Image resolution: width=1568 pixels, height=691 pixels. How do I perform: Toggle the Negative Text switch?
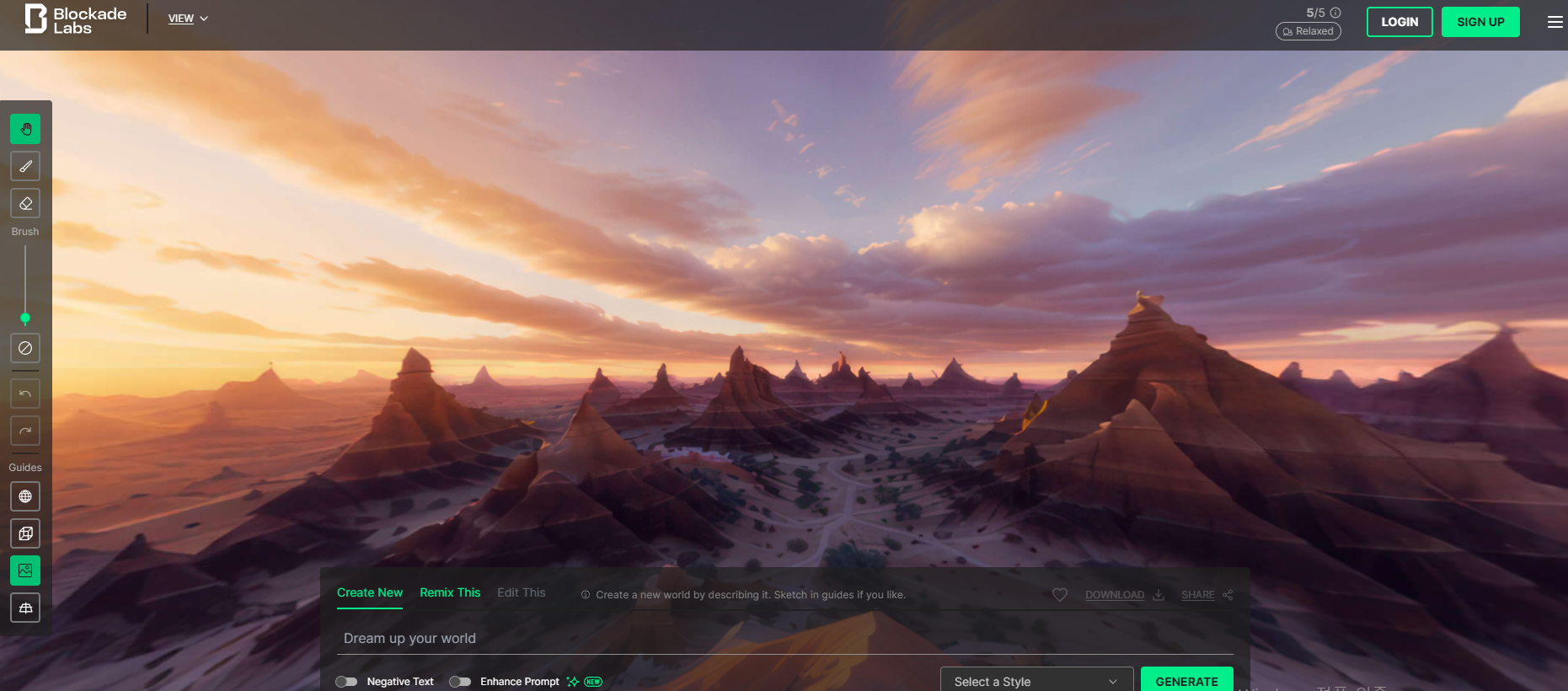346,682
